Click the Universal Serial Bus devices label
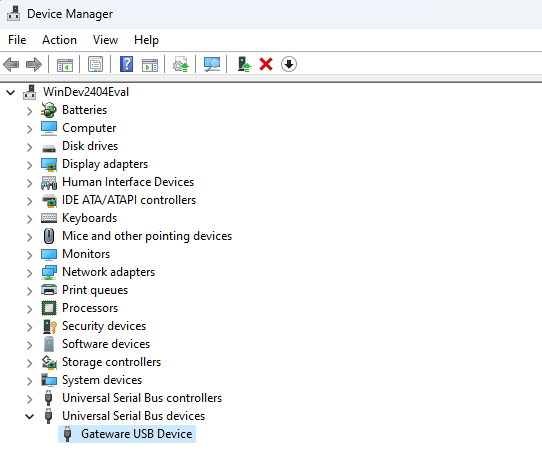The image size is (542, 455). [133, 416]
